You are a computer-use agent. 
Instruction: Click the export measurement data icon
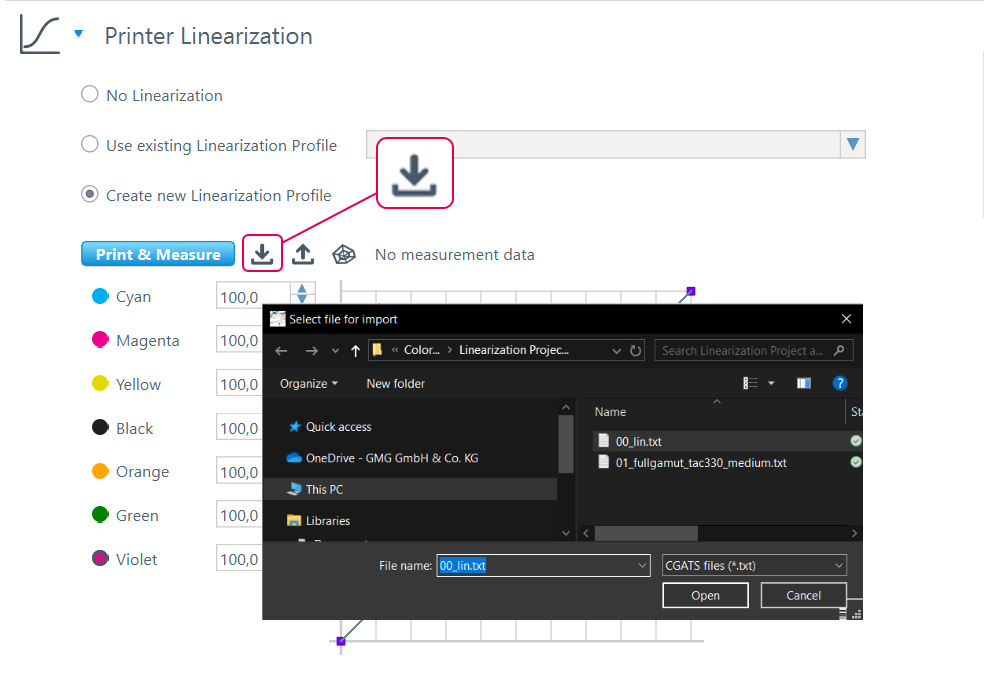point(303,253)
